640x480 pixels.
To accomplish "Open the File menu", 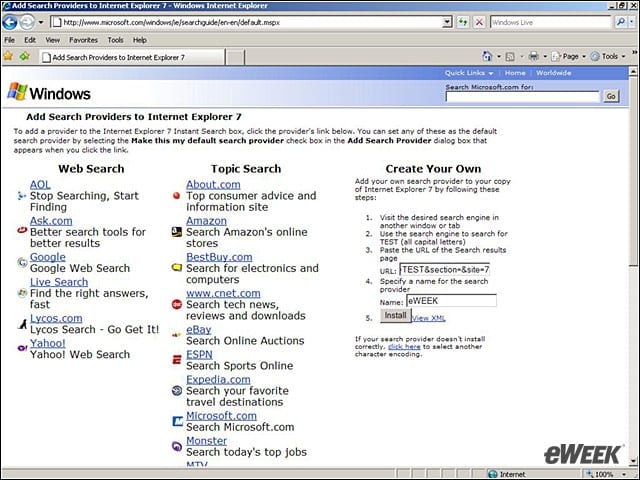I will click(x=9, y=40).
